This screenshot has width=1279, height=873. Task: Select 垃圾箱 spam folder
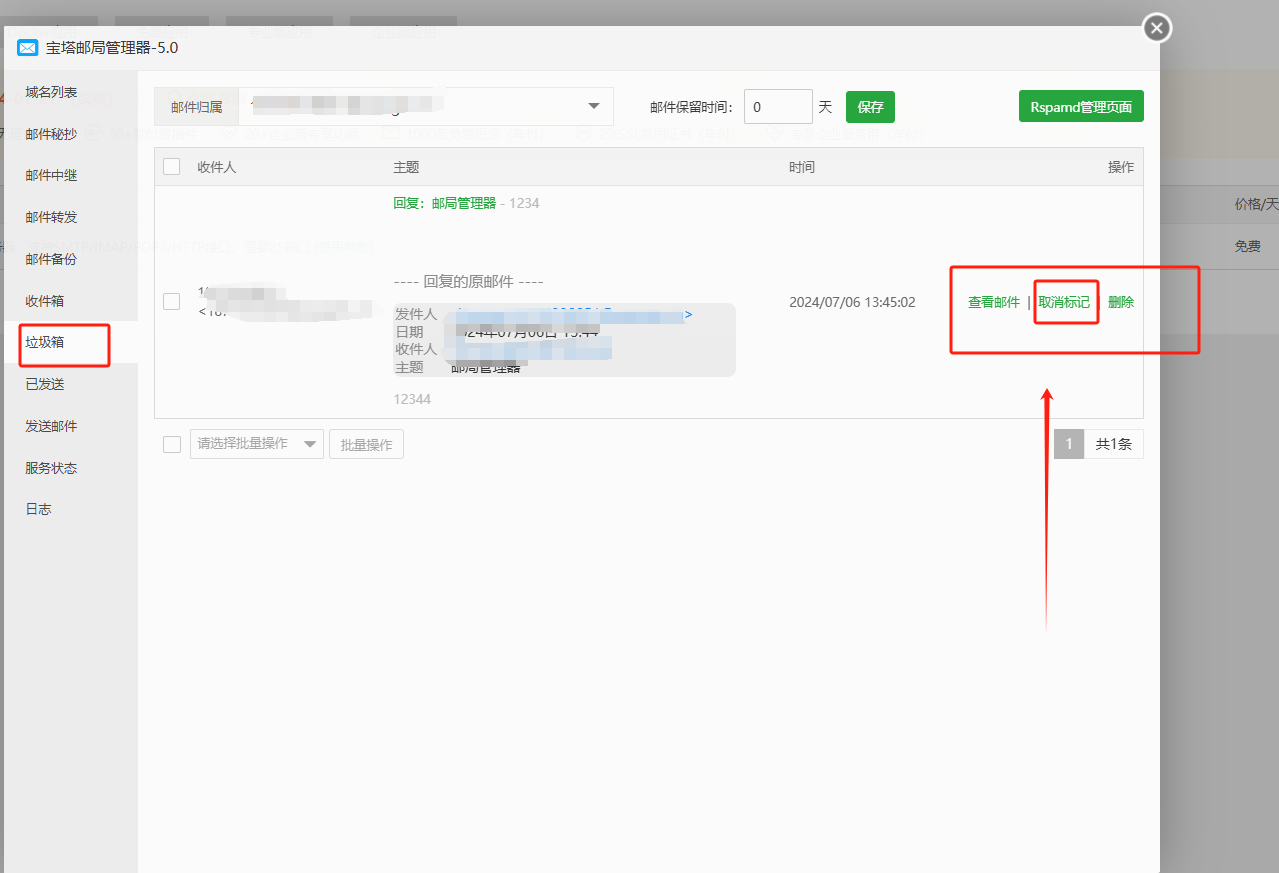point(44,343)
